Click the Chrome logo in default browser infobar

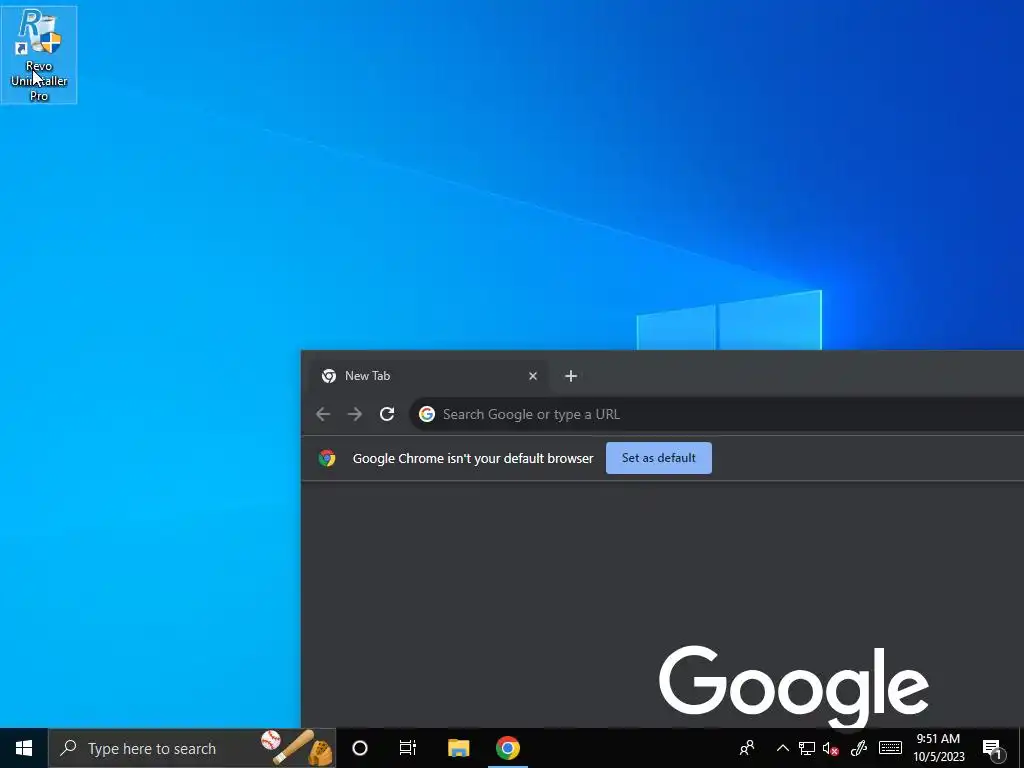[327, 458]
